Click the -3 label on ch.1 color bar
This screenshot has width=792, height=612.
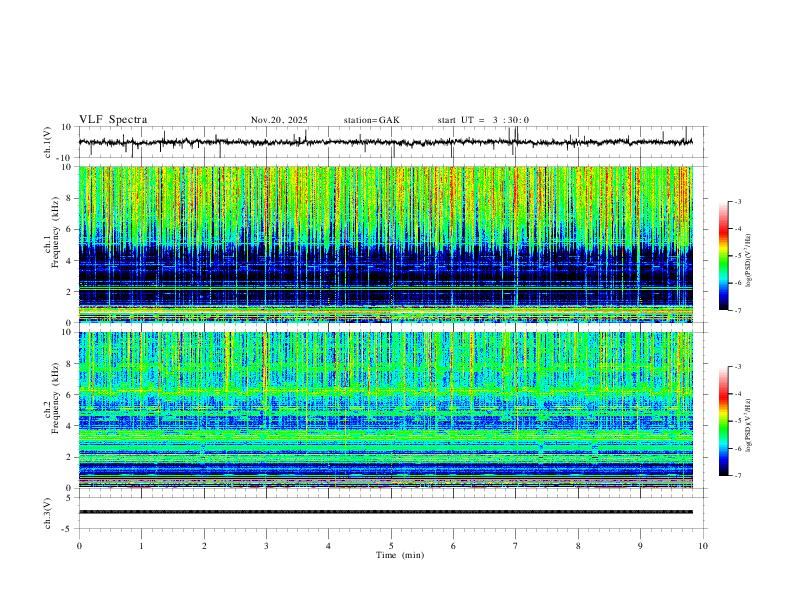click(x=737, y=201)
